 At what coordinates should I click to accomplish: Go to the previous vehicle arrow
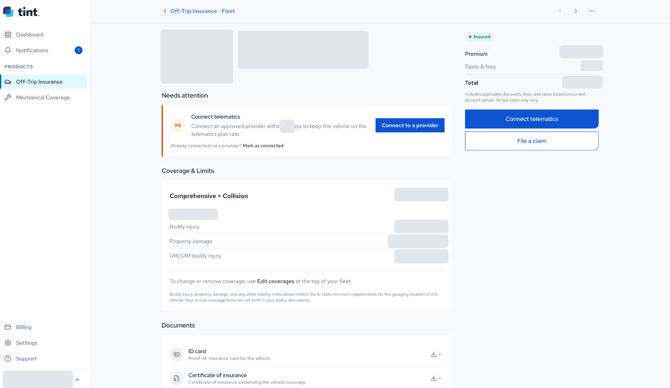[x=560, y=11]
